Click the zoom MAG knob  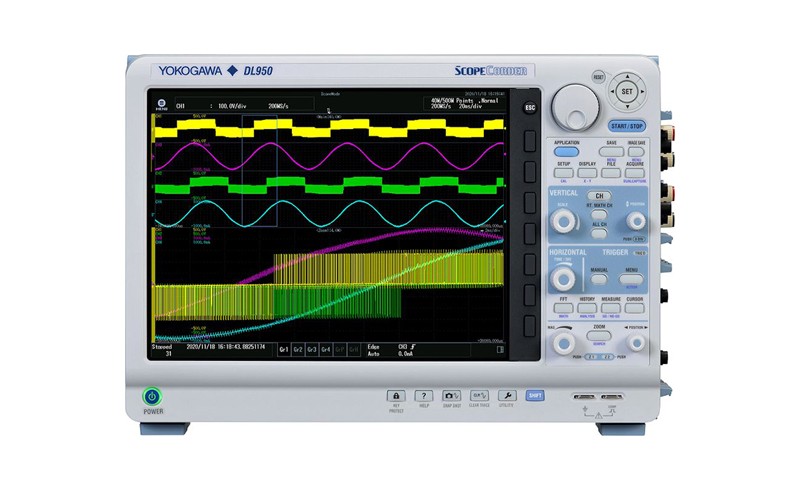564,343
